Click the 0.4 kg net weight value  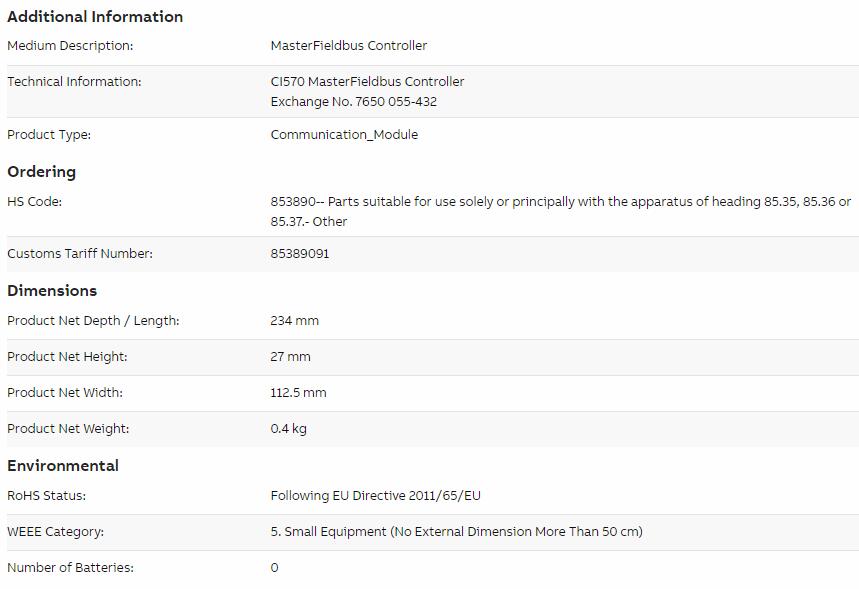(x=288, y=428)
